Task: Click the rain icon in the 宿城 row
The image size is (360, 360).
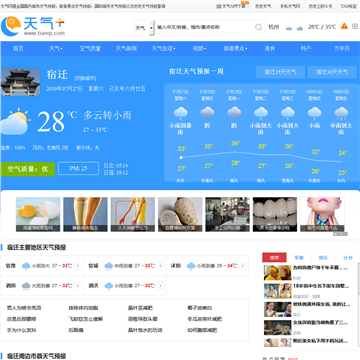Action: [109, 266]
